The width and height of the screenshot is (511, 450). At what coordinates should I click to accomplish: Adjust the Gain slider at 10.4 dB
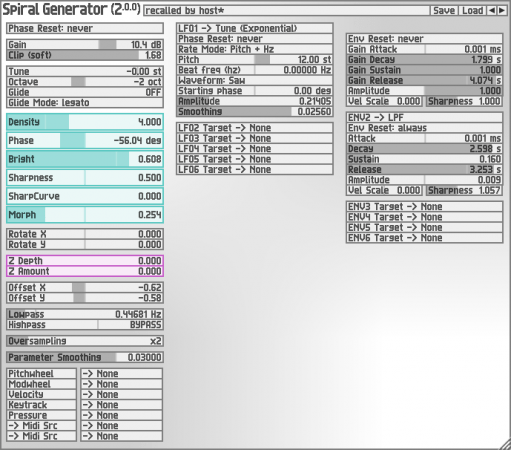(x=85, y=45)
